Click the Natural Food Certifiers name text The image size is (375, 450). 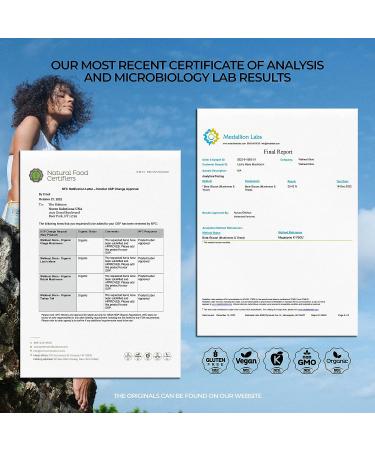pos(67,175)
